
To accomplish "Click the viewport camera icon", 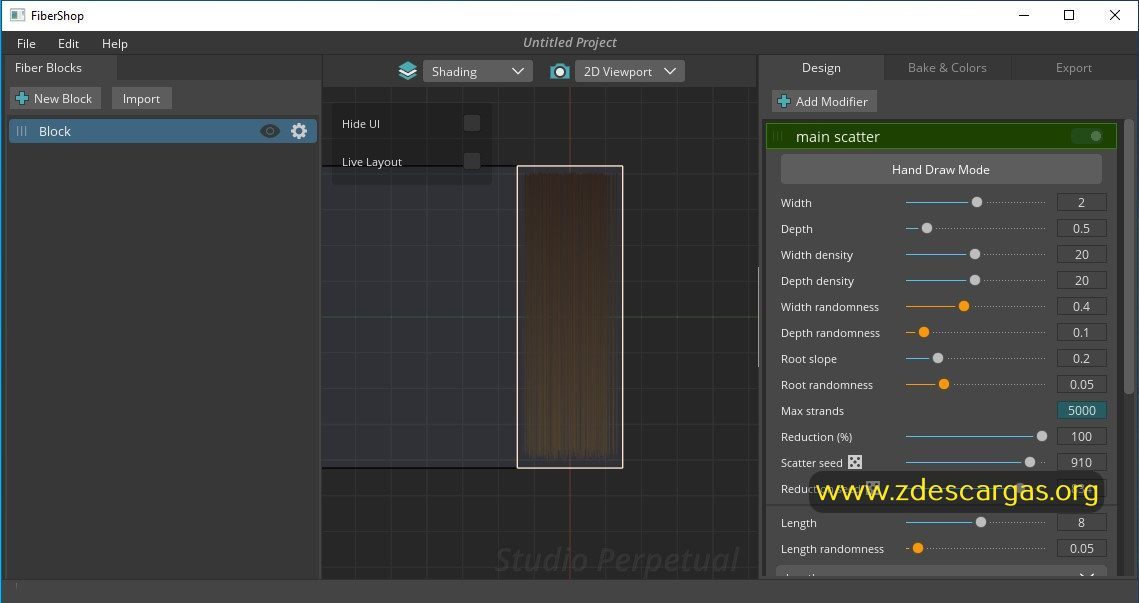I will 559,71.
